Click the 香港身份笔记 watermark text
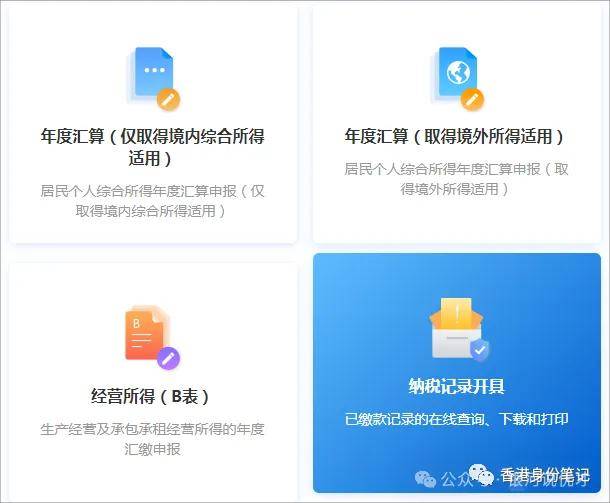This screenshot has height=503, width=610. [x=545, y=475]
